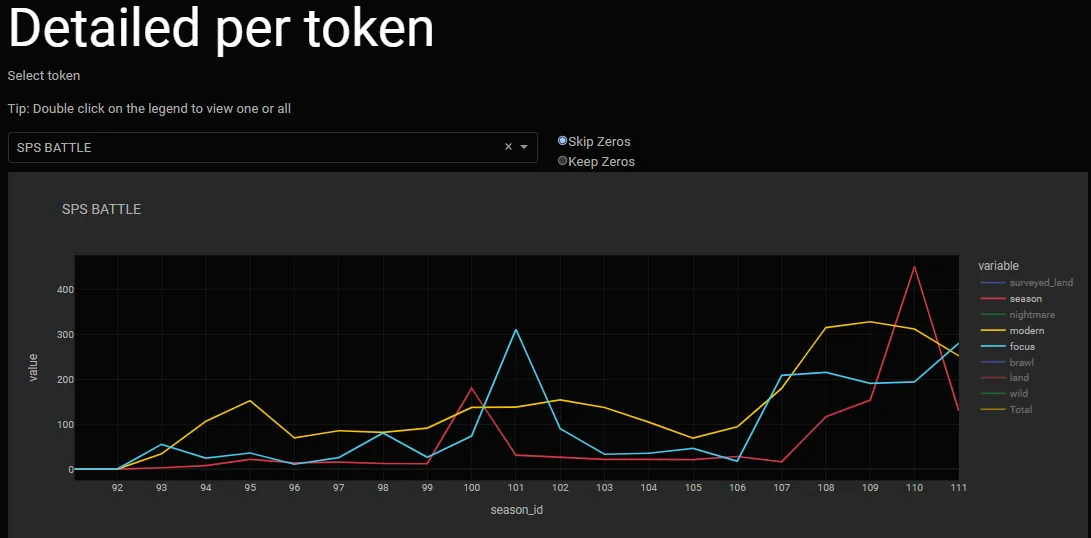This screenshot has height=538, width=1091.
Task: Select the Skip Zeros radio button
Action: tap(562, 141)
